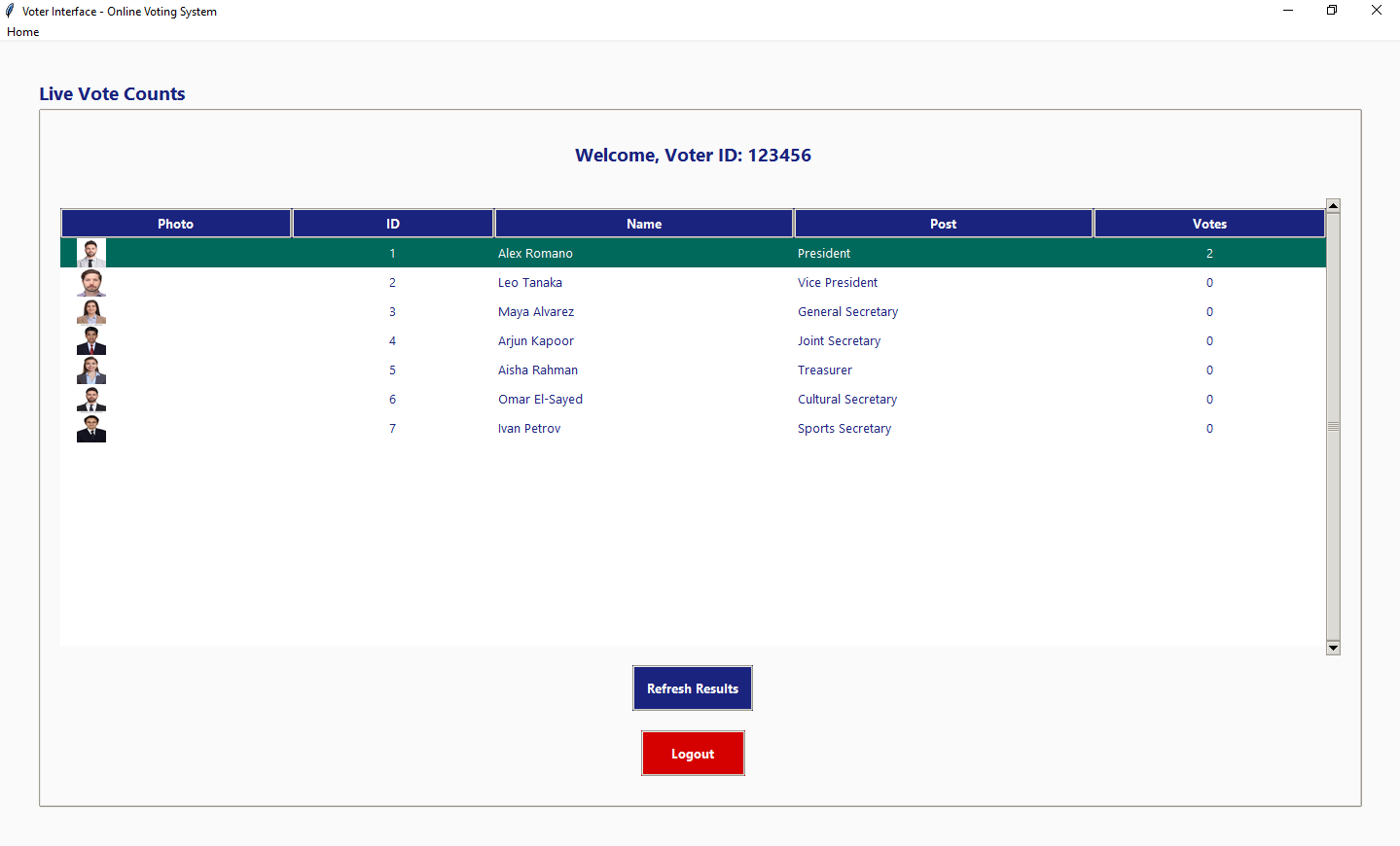The image size is (1400, 846).
Task: Open the Home menu
Action: tap(23, 32)
